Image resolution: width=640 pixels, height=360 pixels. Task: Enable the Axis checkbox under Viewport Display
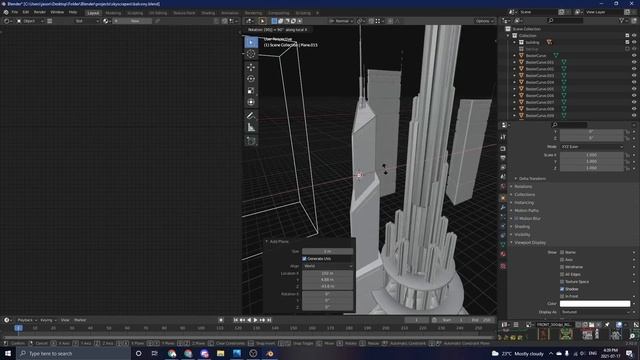click(x=562, y=260)
